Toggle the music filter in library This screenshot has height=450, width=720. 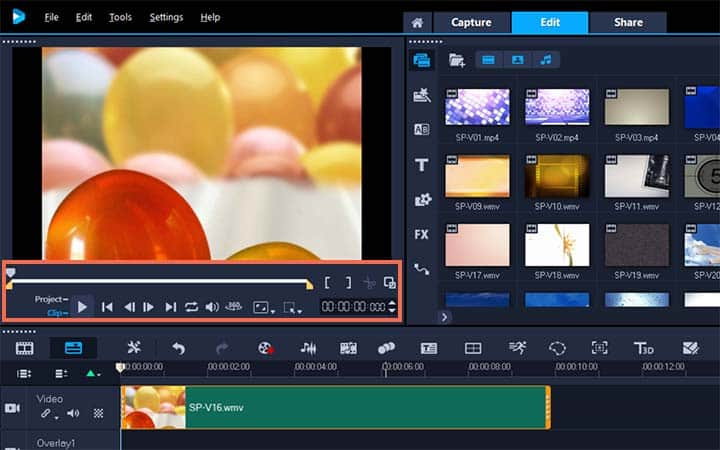545,60
